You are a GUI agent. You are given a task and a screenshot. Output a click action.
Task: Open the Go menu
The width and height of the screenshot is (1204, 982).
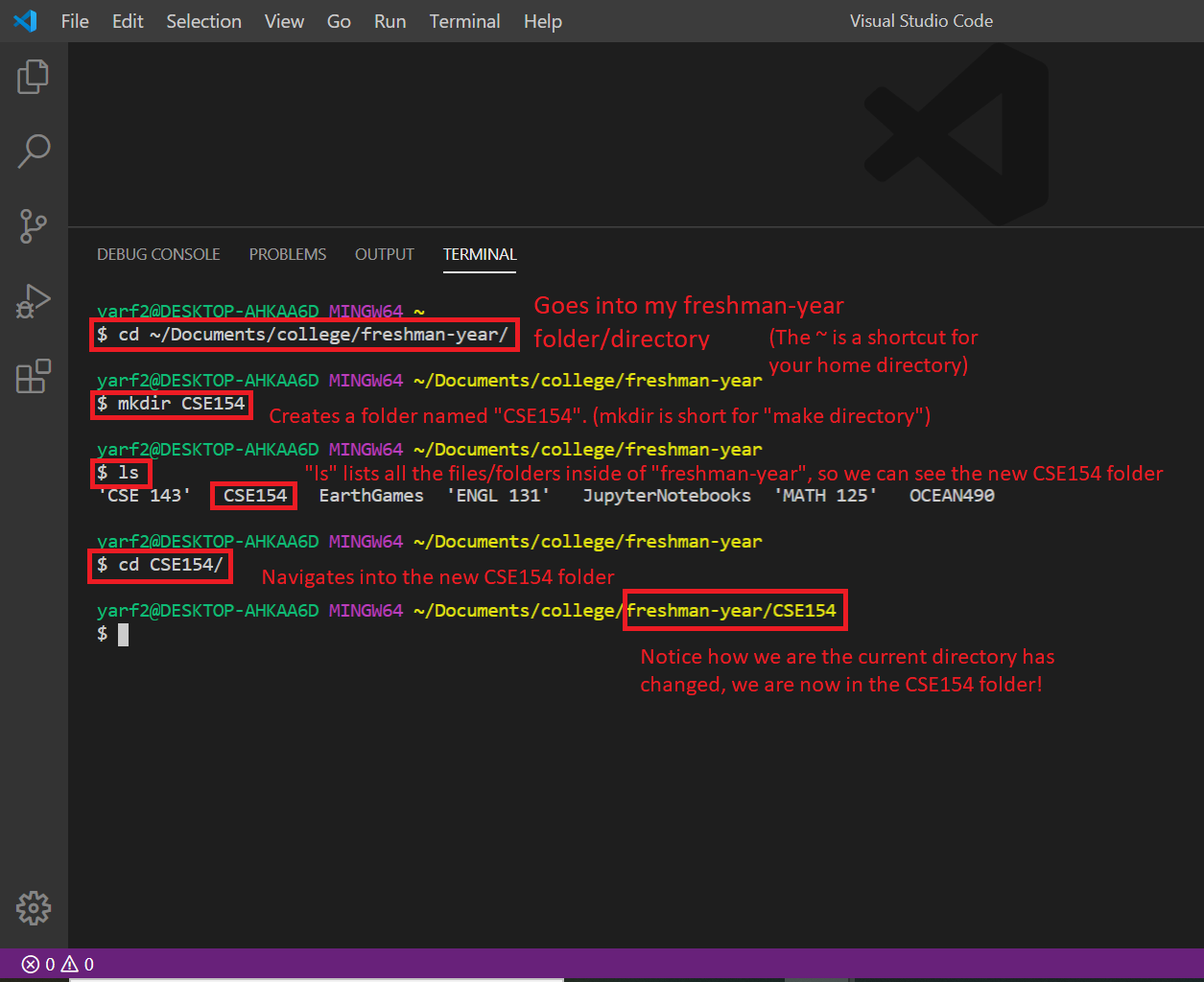point(339,20)
